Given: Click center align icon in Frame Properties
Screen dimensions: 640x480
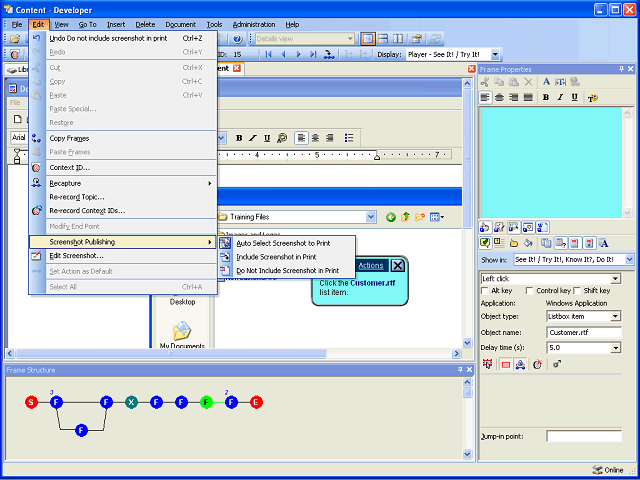Looking at the screenshot, I should [x=499, y=97].
